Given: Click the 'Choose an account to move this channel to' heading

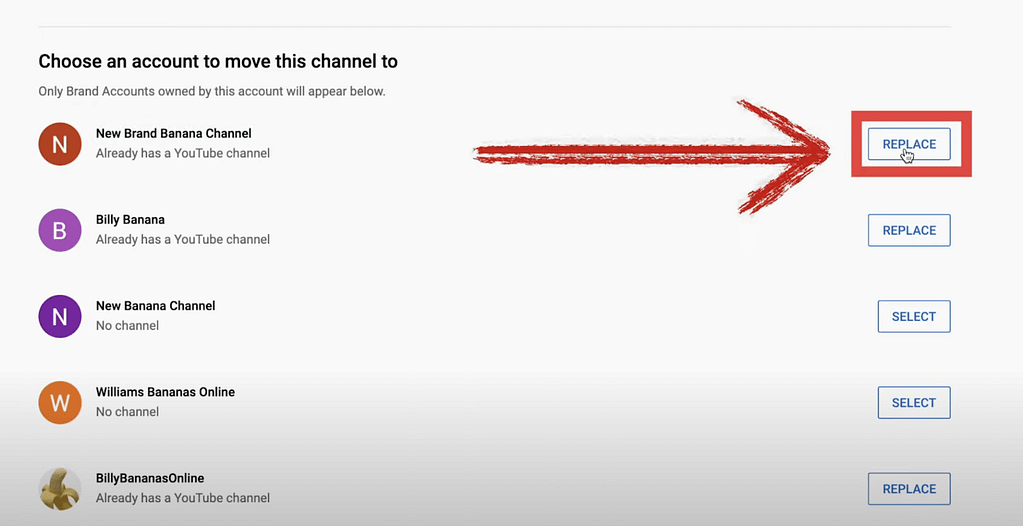Looking at the screenshot, I should pos(218,62).
